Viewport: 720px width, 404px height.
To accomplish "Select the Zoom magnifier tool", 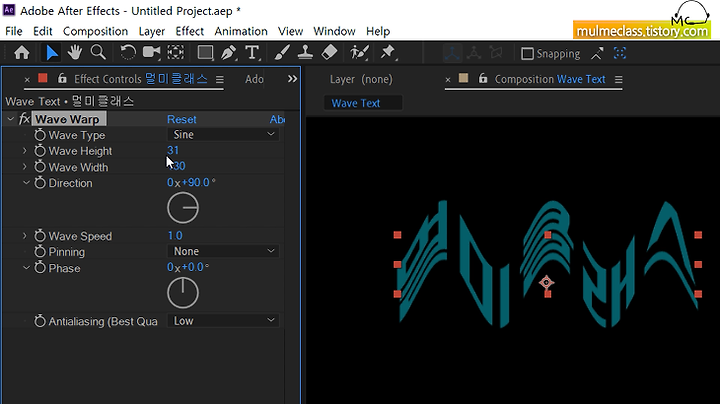I will pyautogui.click(x=98, y=53).
